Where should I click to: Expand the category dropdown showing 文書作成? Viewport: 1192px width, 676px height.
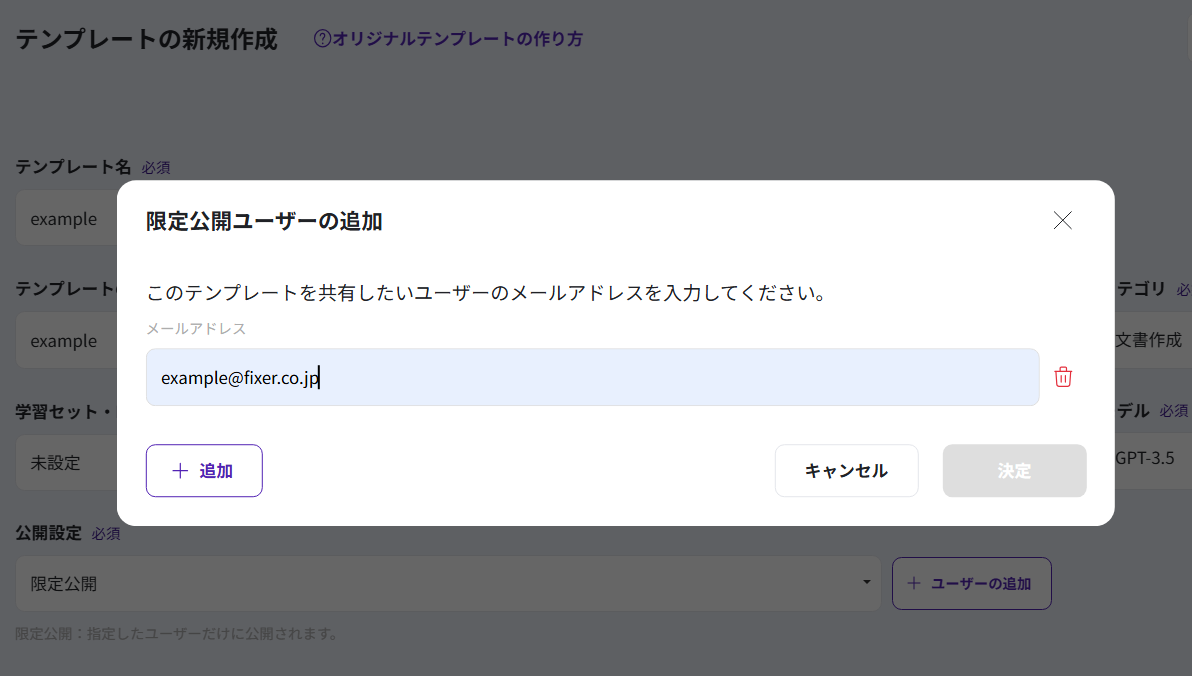1150,340
